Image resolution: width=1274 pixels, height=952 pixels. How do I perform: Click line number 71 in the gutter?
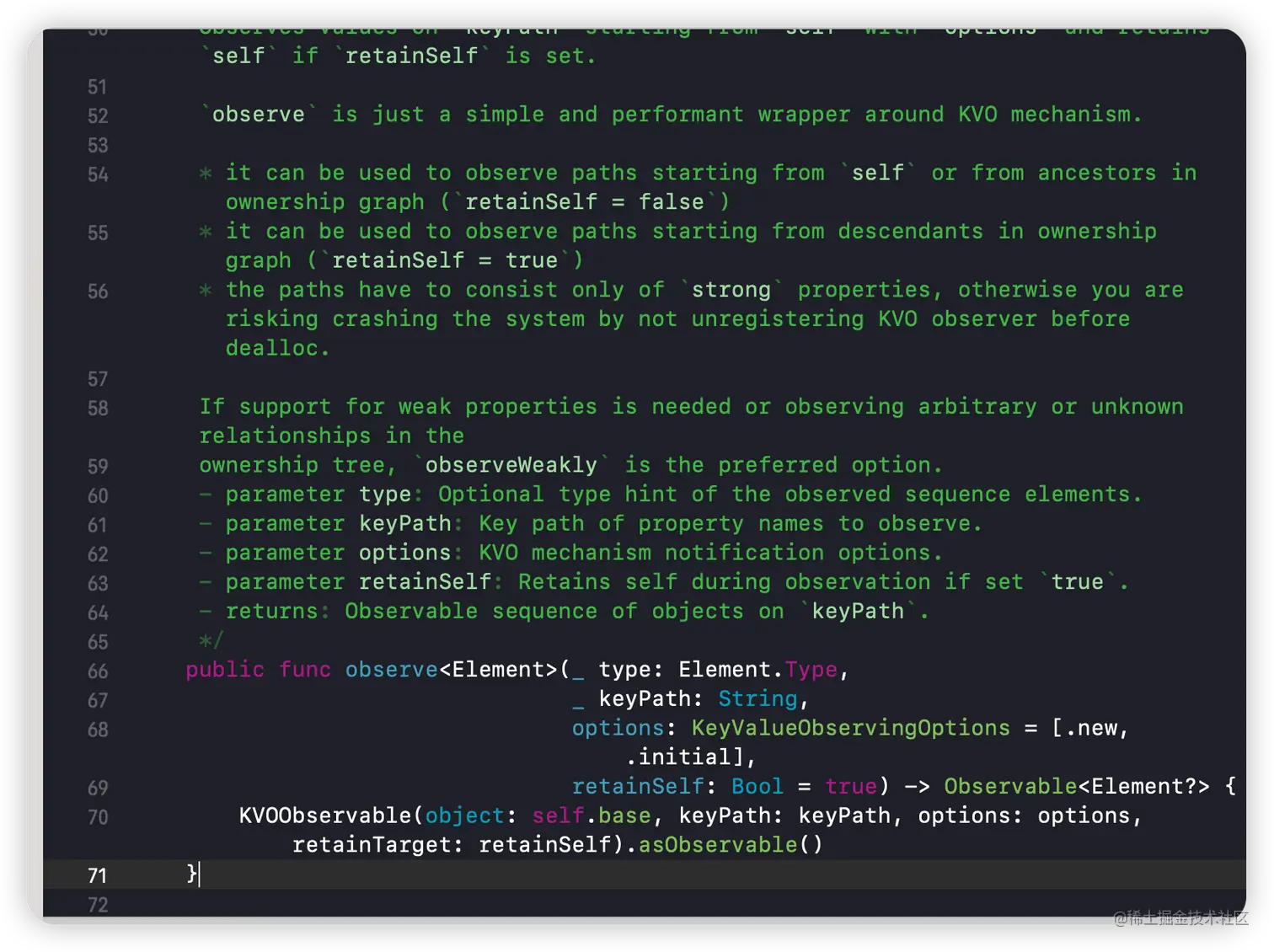click(x=98, y=875)
